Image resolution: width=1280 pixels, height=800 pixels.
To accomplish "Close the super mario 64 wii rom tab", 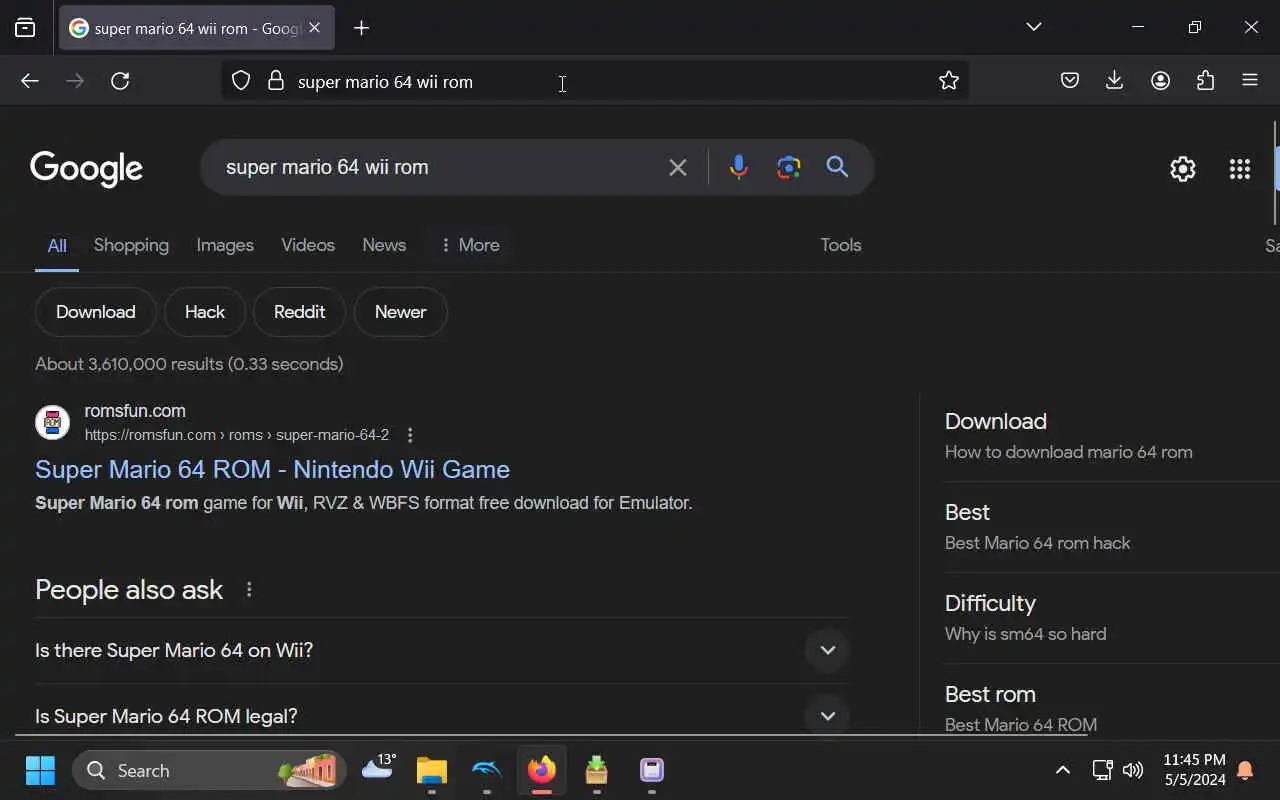I will pos(314,28).
